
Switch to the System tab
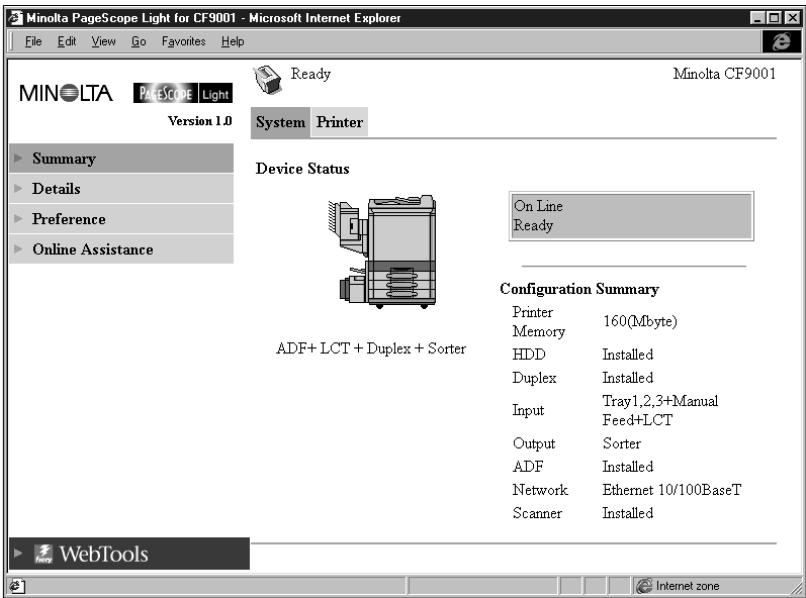(280, 122)
